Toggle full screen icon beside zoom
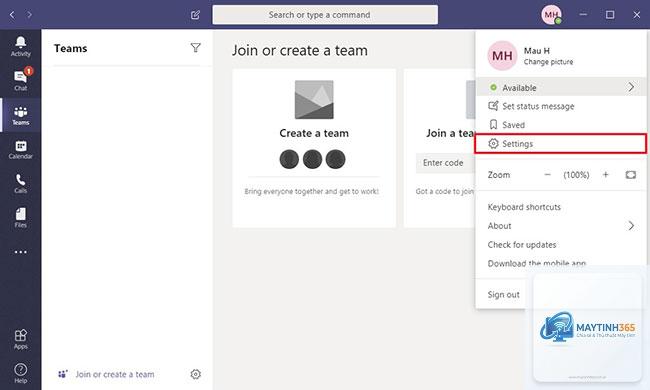This screenshot has width=650, height=390. click(631, 174)
